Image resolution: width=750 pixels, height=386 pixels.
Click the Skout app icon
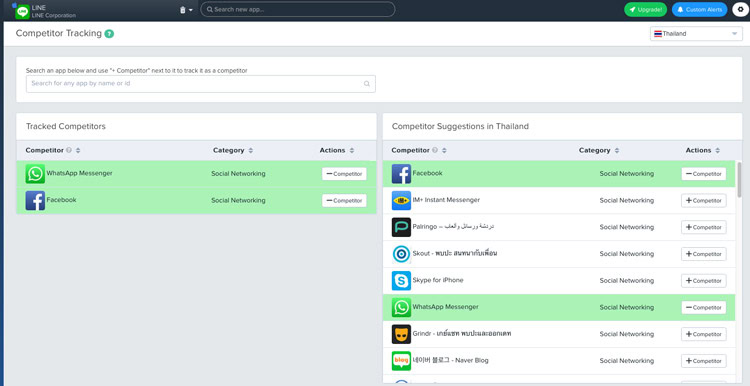pyautogui.click(x=401, y=254)
